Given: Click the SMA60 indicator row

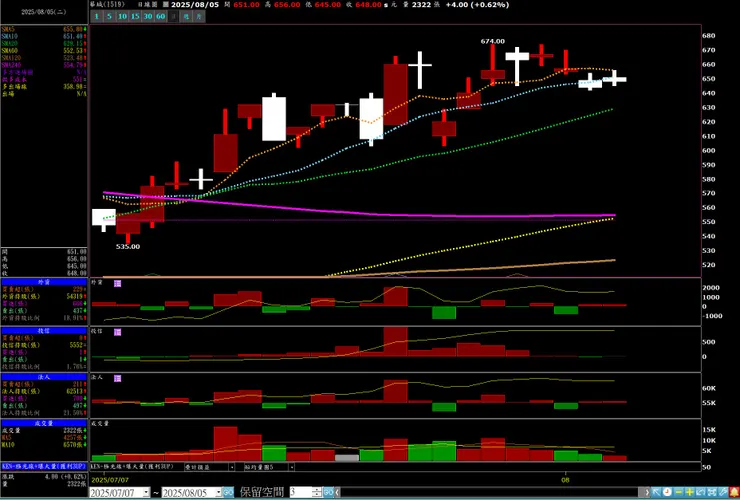Looking at the screenshot, I should pyautogui.click(x=44, y=51).
